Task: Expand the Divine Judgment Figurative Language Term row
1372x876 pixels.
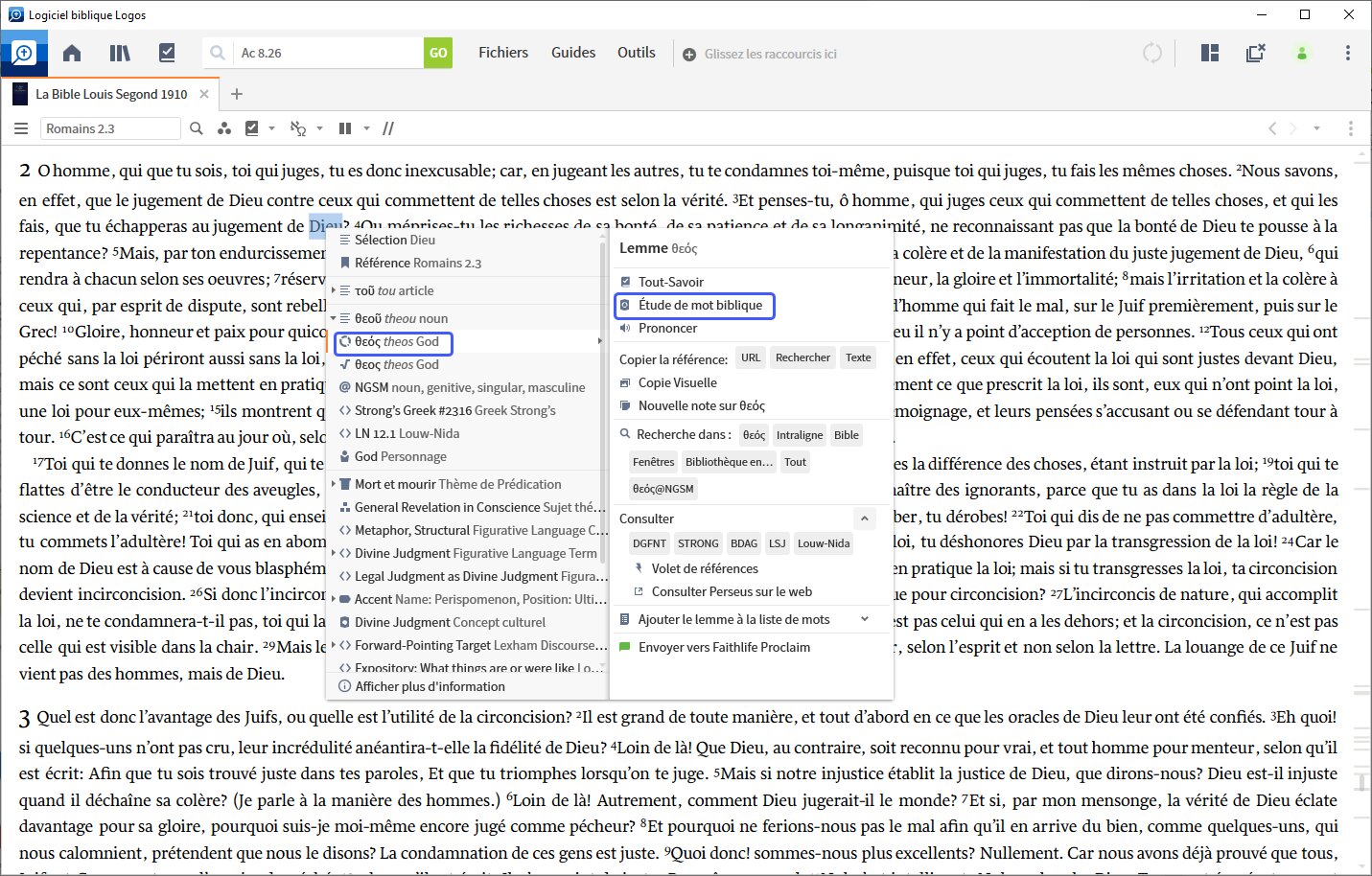Action: pos(334,553)
